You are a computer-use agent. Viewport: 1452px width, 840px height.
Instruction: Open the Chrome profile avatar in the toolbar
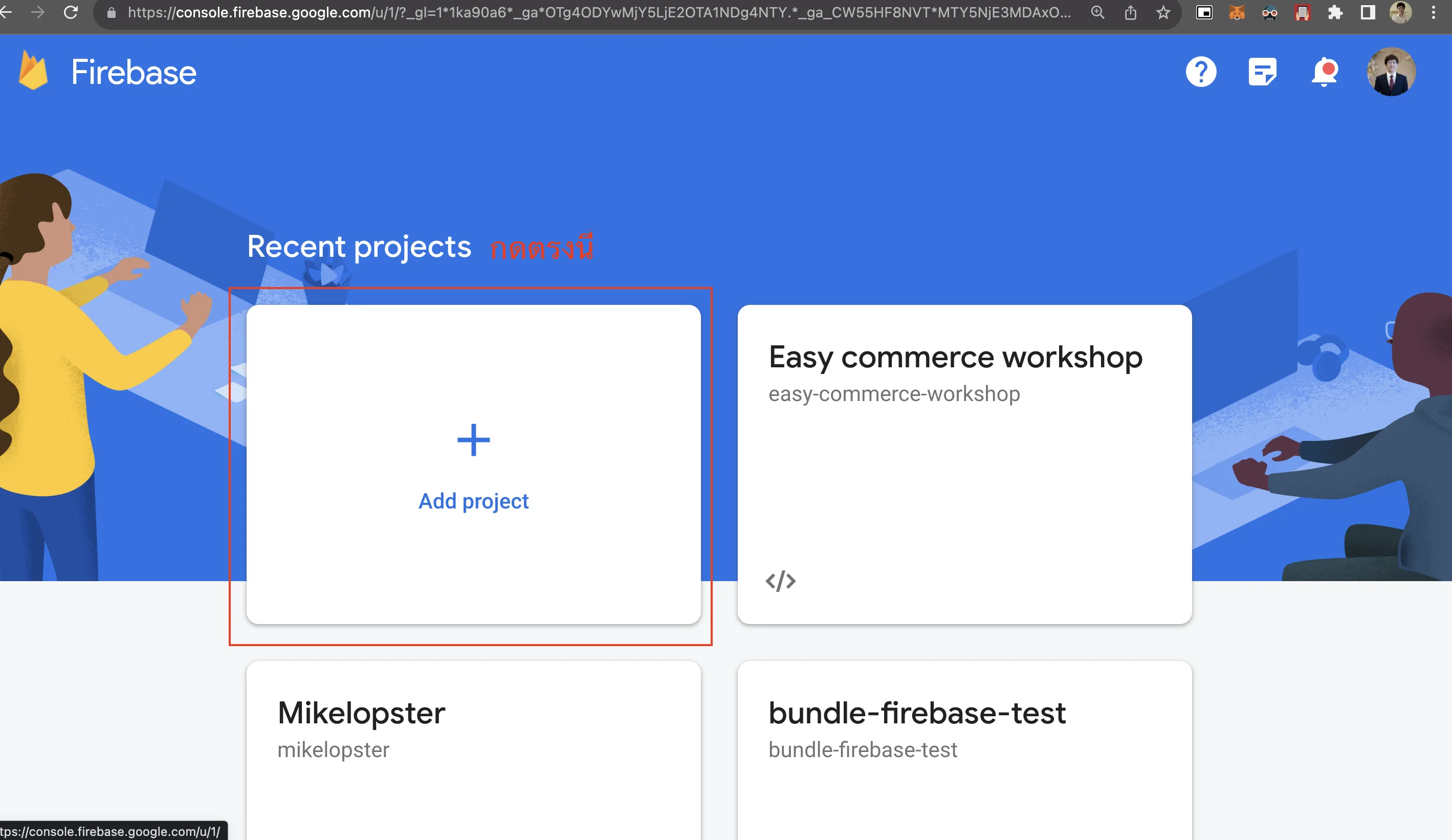(1400, 13)
